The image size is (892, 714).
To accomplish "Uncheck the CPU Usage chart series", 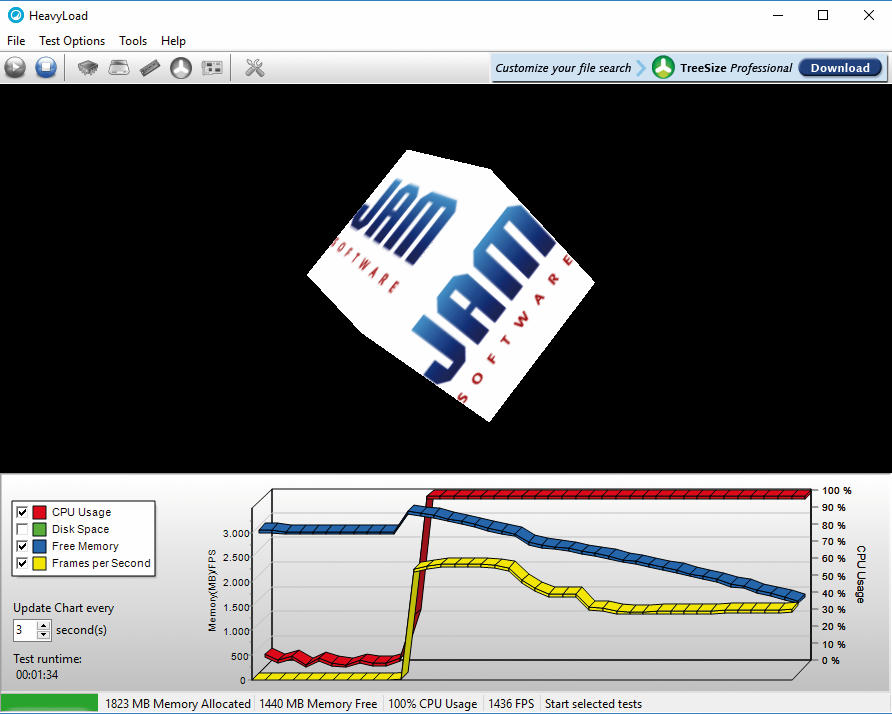I will (22, 512).
